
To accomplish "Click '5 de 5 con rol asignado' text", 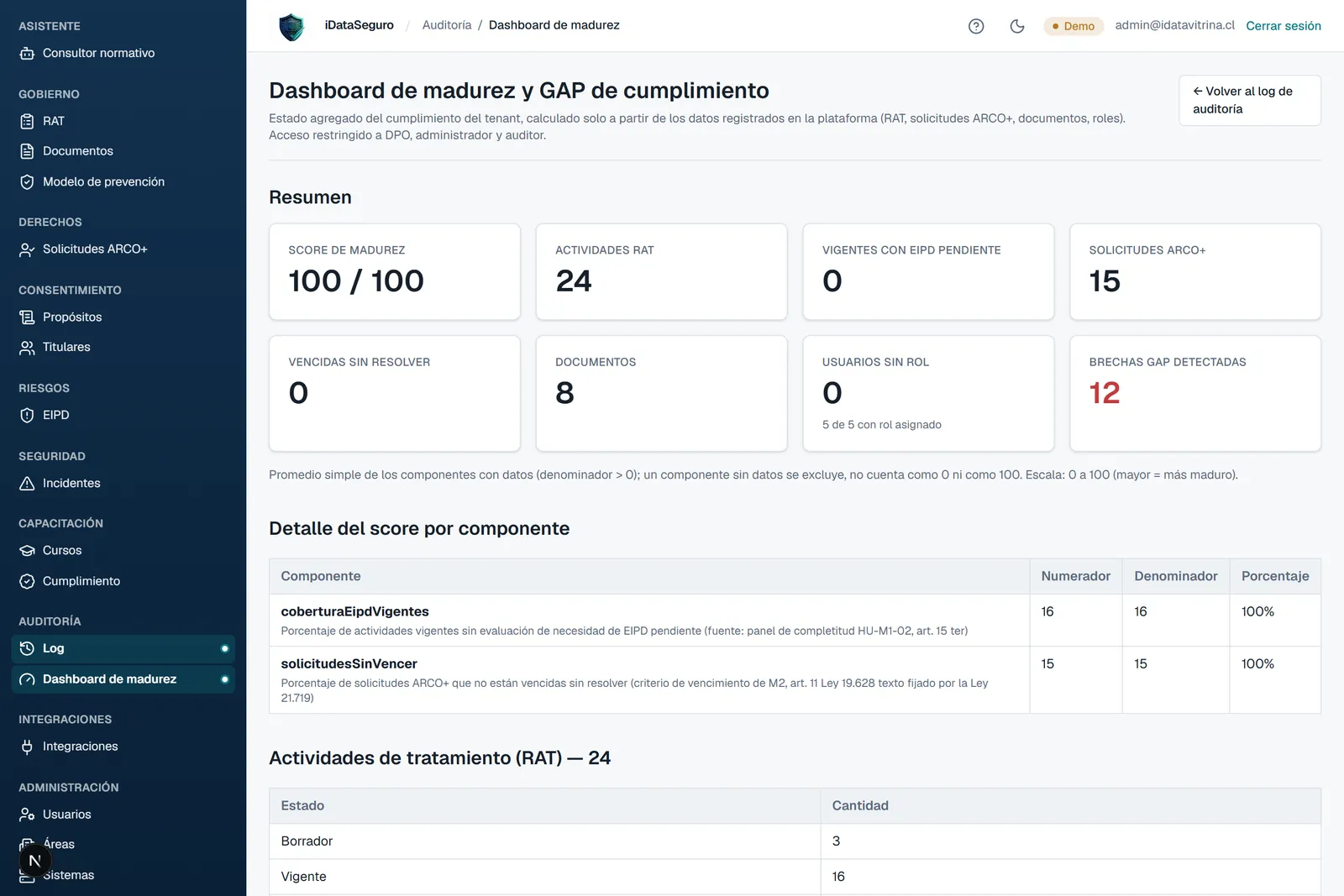I will coord(881,425).
